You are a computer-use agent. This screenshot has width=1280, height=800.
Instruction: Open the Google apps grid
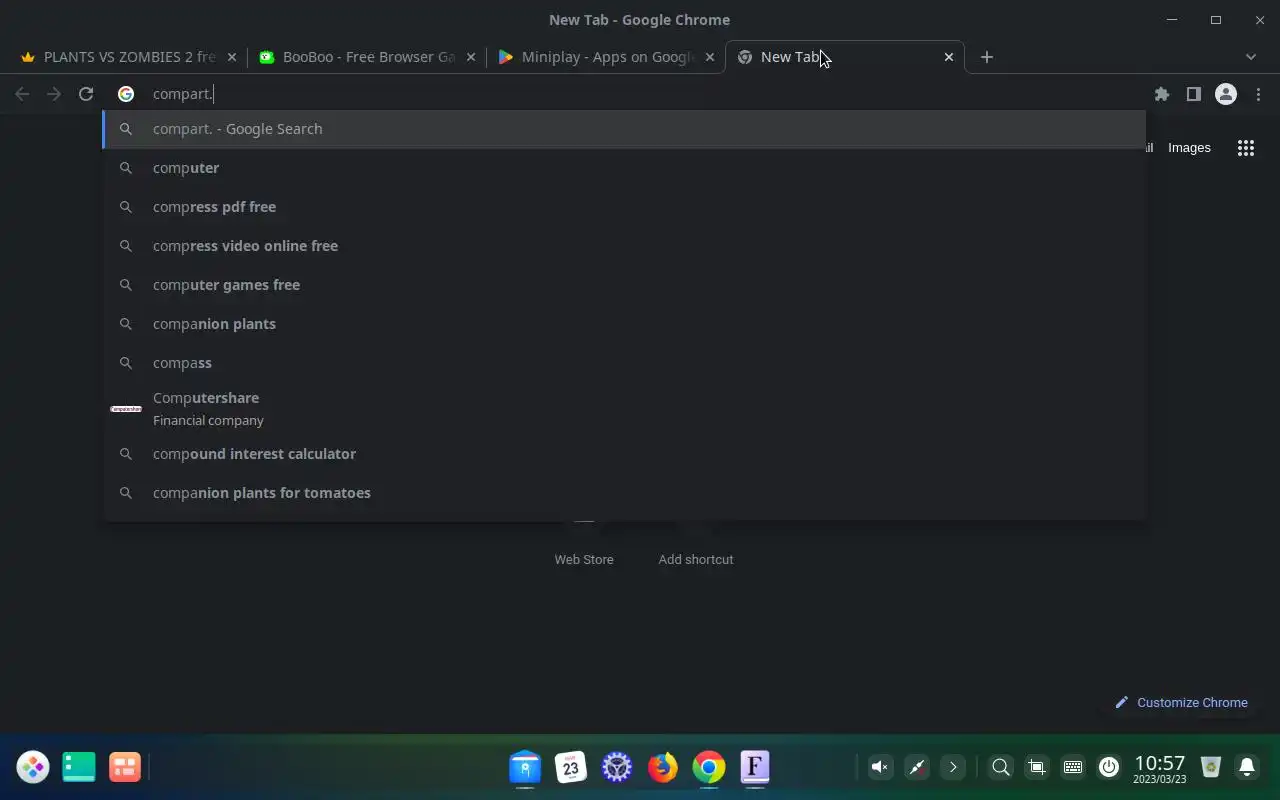(1245, 148)
